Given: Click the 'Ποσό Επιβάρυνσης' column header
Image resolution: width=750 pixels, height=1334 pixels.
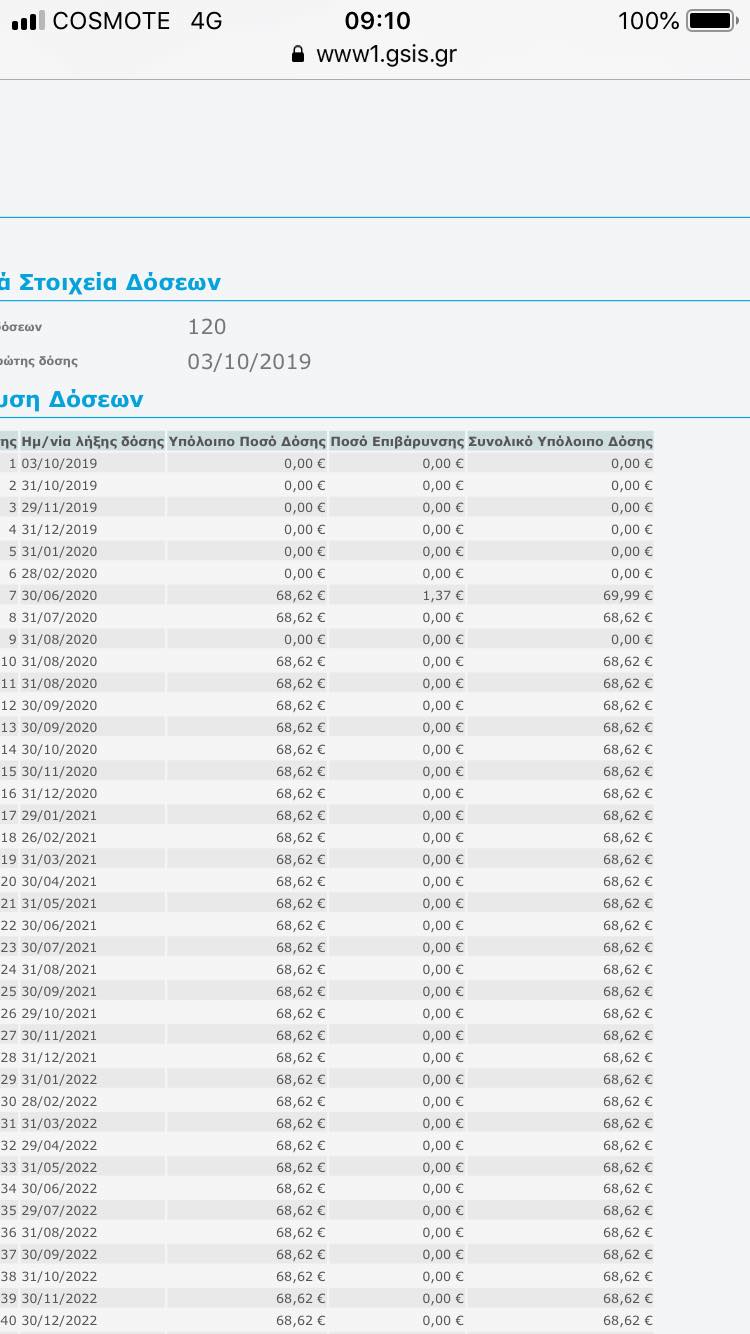Looking at the screenshot, I should 397,441.
